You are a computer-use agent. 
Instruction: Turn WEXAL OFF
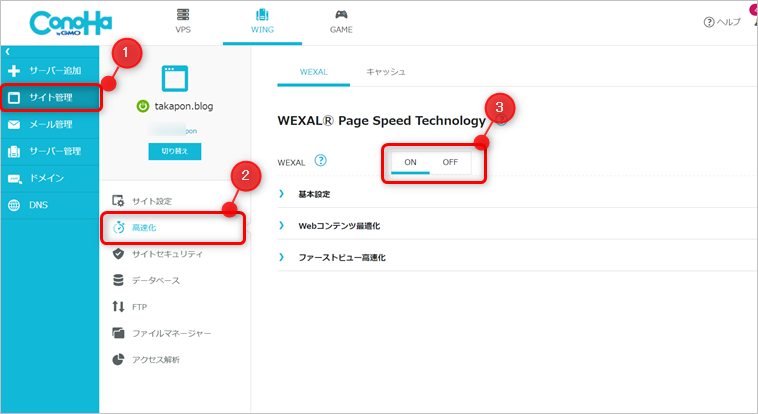click(450, 161)
